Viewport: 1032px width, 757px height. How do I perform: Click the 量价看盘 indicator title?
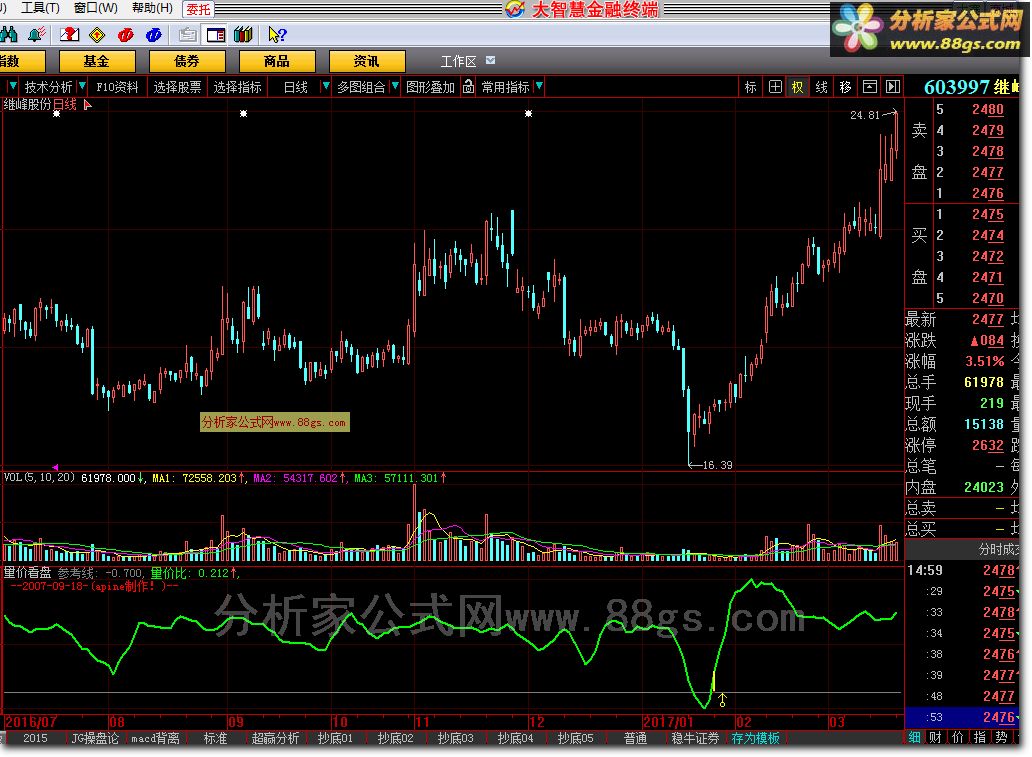tap(28, 573)
